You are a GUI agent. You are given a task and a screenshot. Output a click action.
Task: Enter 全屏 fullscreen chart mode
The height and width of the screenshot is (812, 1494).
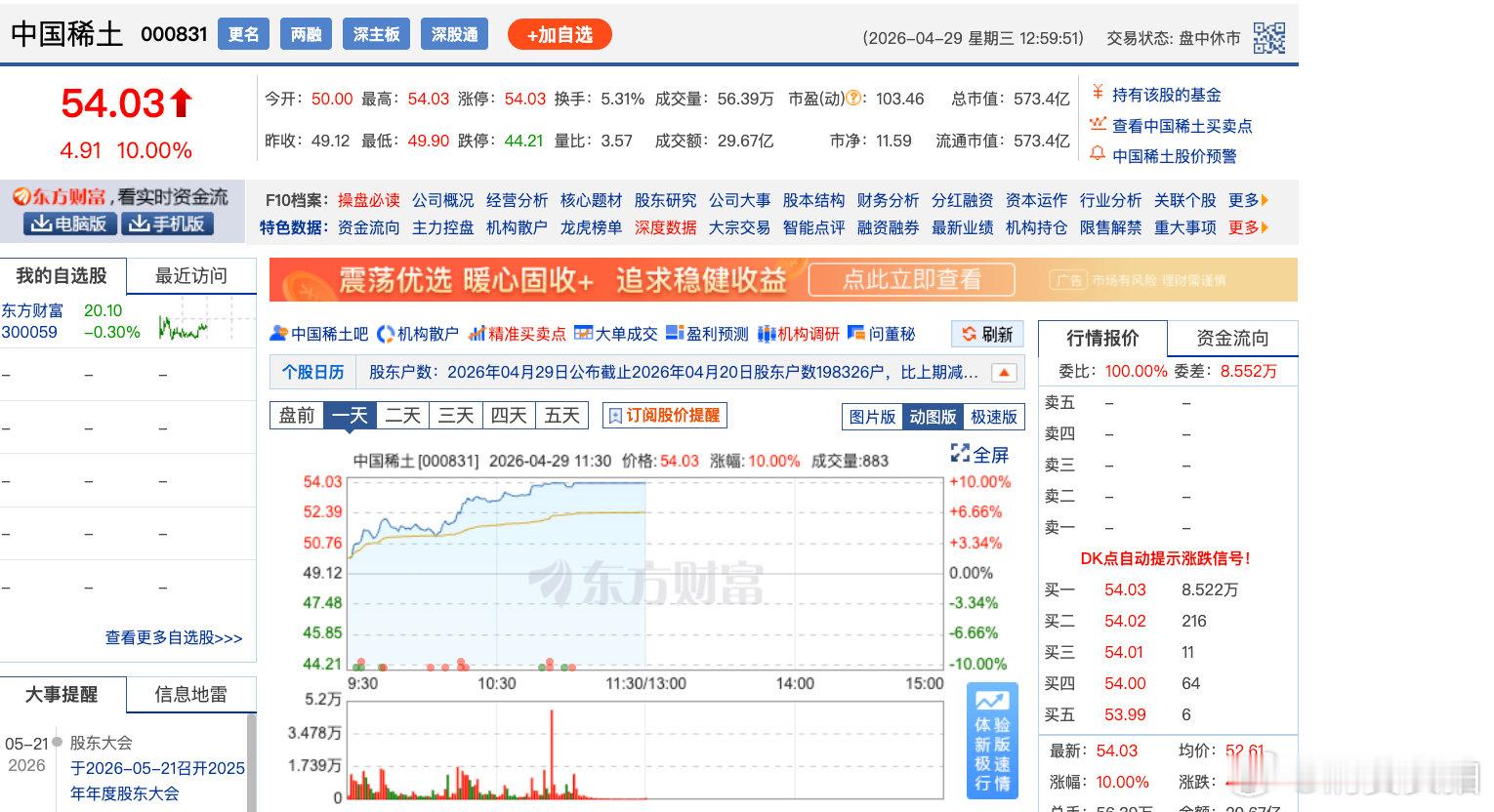pos(979,454)
